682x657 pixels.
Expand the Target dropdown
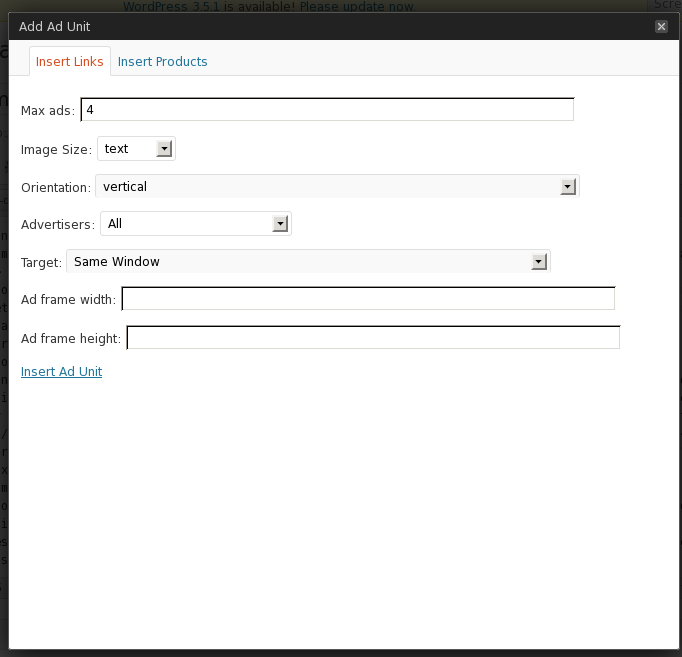click(308, 261)
